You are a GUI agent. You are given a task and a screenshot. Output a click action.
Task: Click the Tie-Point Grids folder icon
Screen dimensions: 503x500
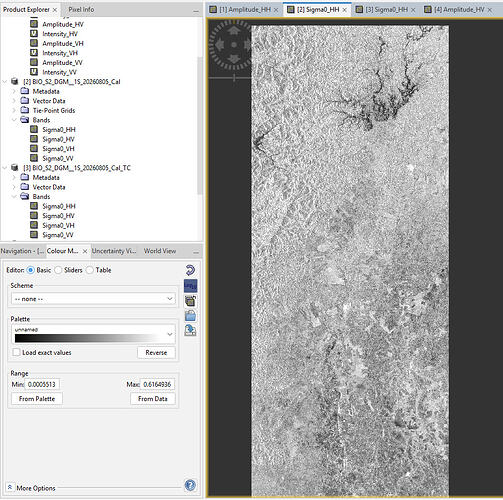point(24,110)
